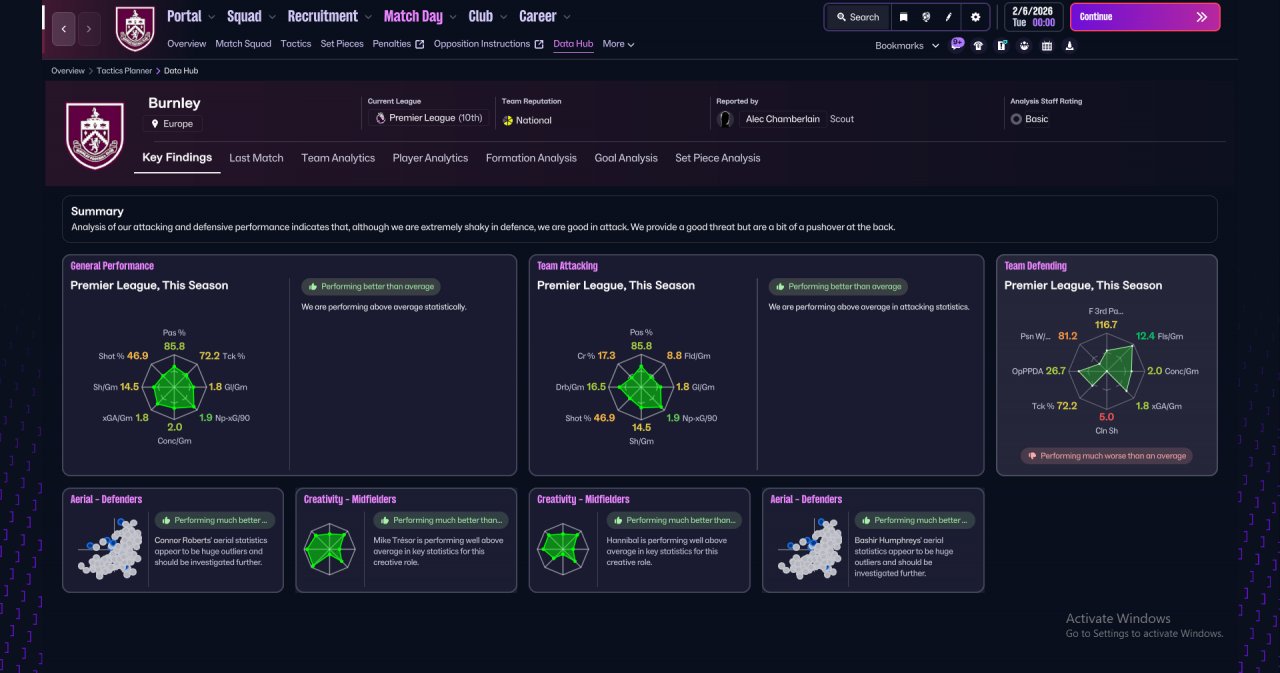Open Bashir Humphreys' Aerial - Defenders card
The image size is (1280, 673).
pyautogui.click(x=873, y=541)
